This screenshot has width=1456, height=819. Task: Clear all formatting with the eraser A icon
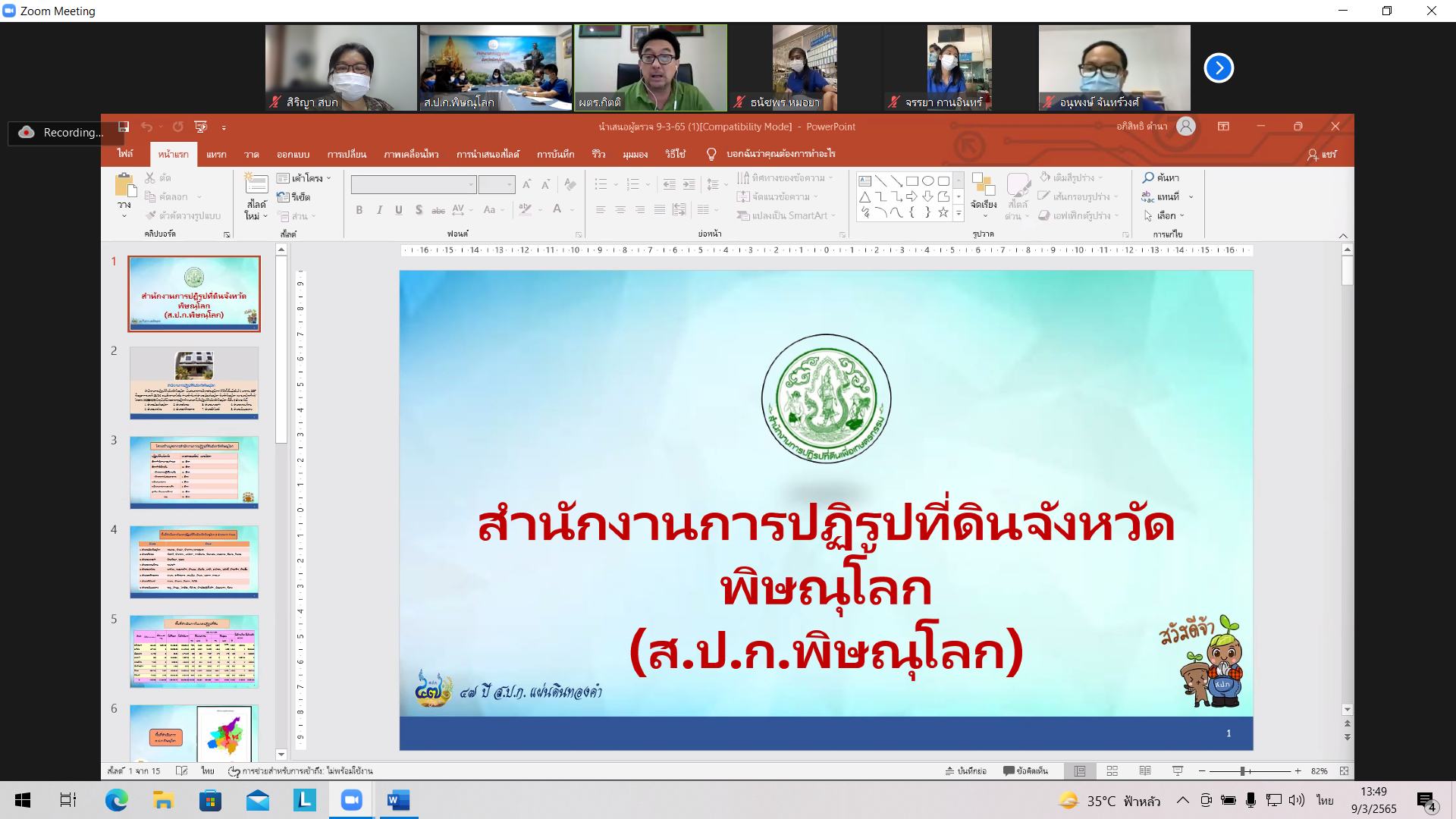(x=570, y=184)
